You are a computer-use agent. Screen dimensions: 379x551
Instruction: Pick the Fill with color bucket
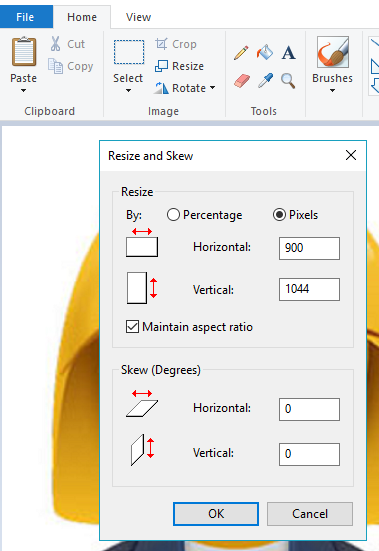[264, 52]
